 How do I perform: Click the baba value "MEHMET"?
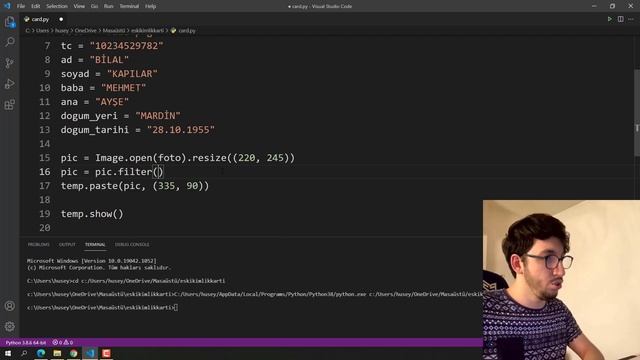click(x=123, y=88)
